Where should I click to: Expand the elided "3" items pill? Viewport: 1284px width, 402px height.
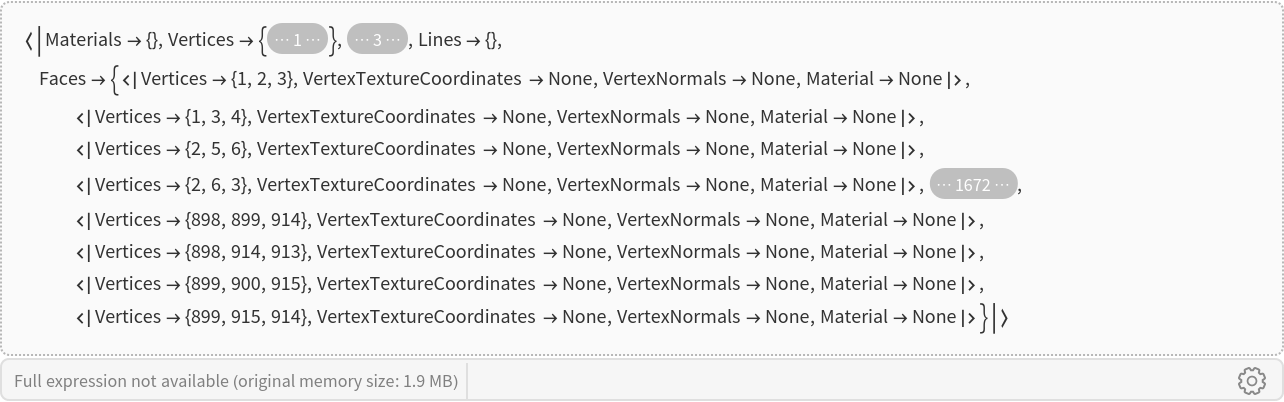377,41
